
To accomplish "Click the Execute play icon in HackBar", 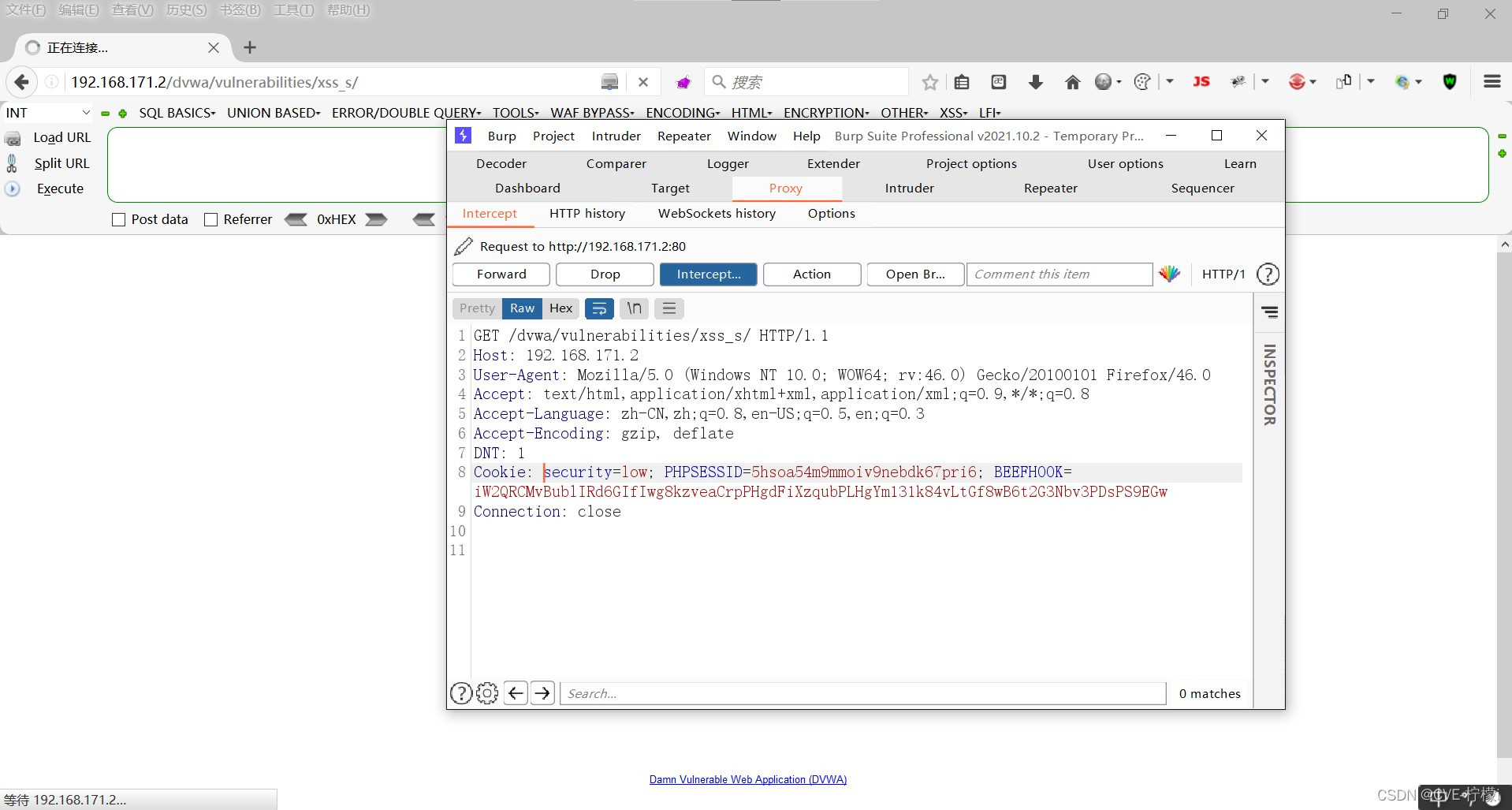I will click(13, 189).
